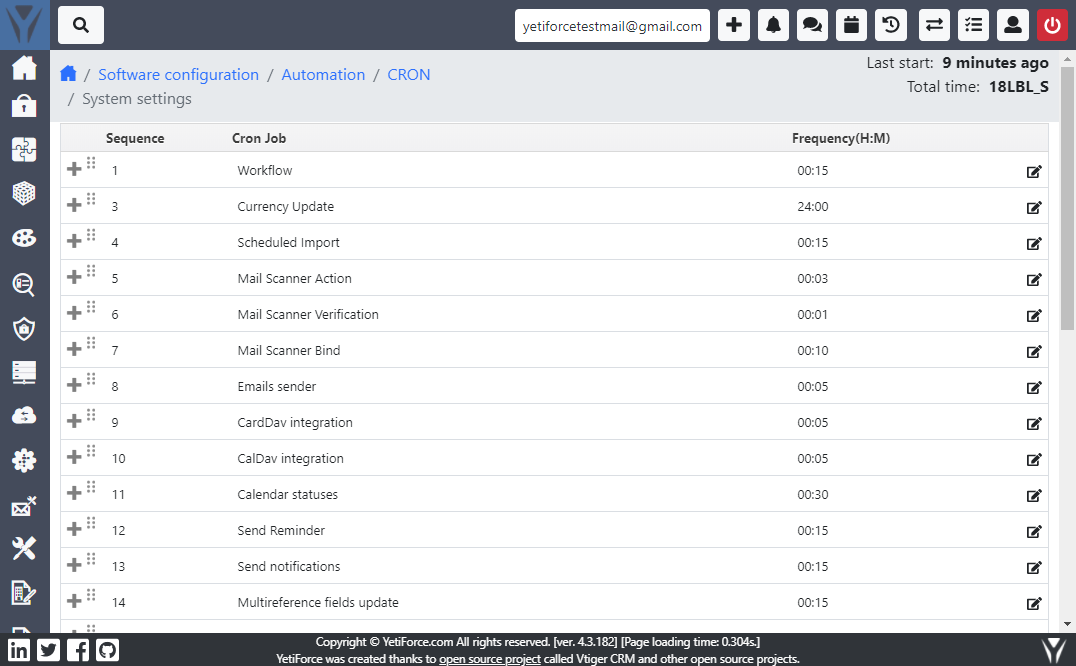Select the 24:00 frequency value
The height and width of the screenshot is (666, 1076).
tap(812, 206)
